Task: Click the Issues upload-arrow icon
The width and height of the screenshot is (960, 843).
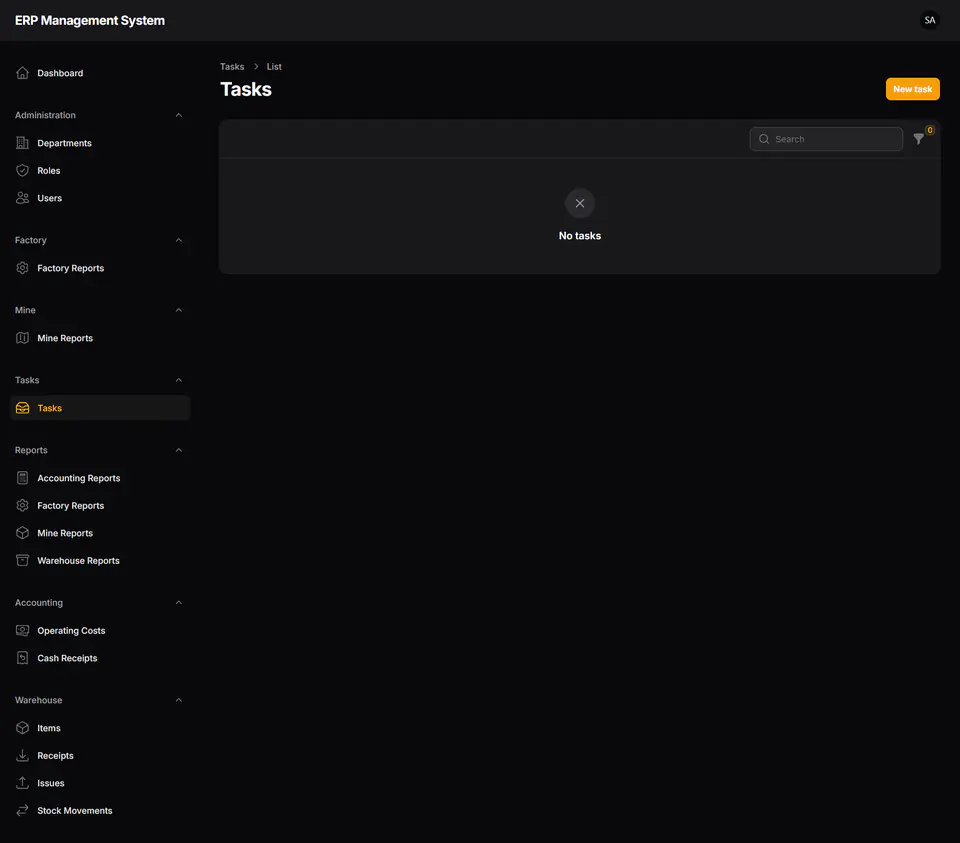Action: tap(23, 782)
